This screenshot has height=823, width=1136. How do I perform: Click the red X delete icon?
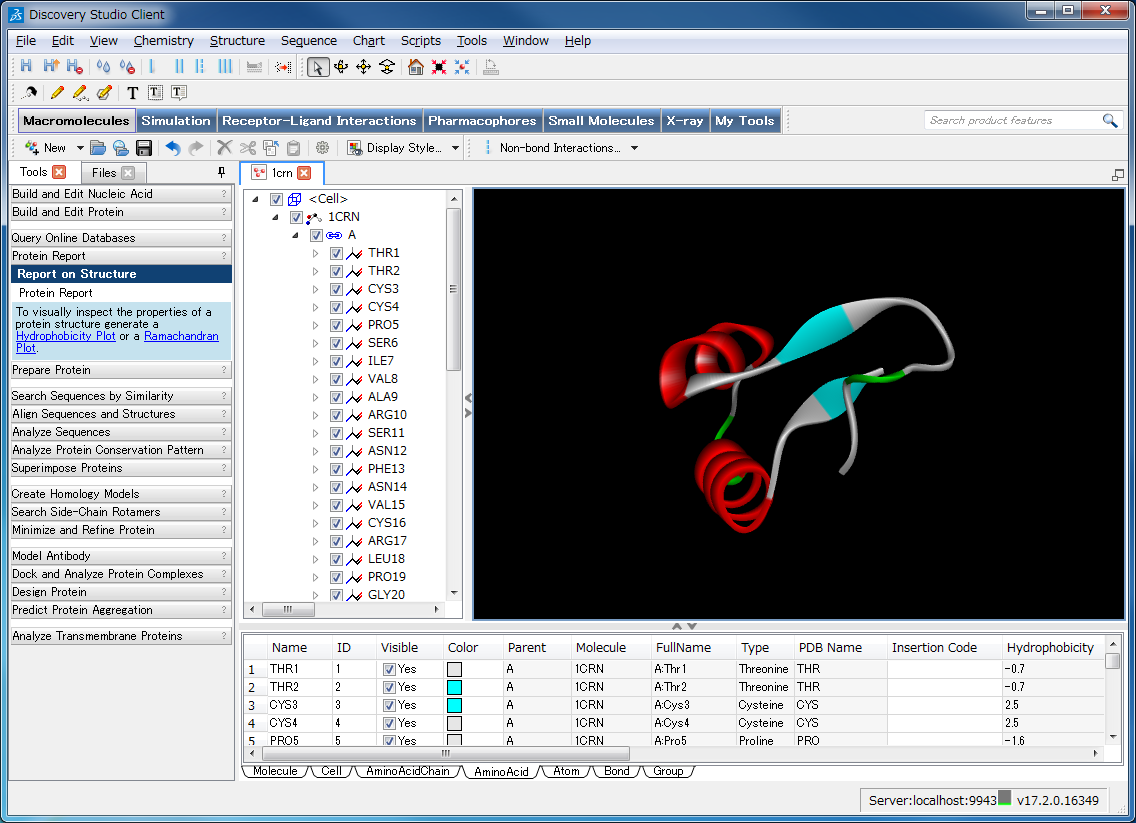225,148
